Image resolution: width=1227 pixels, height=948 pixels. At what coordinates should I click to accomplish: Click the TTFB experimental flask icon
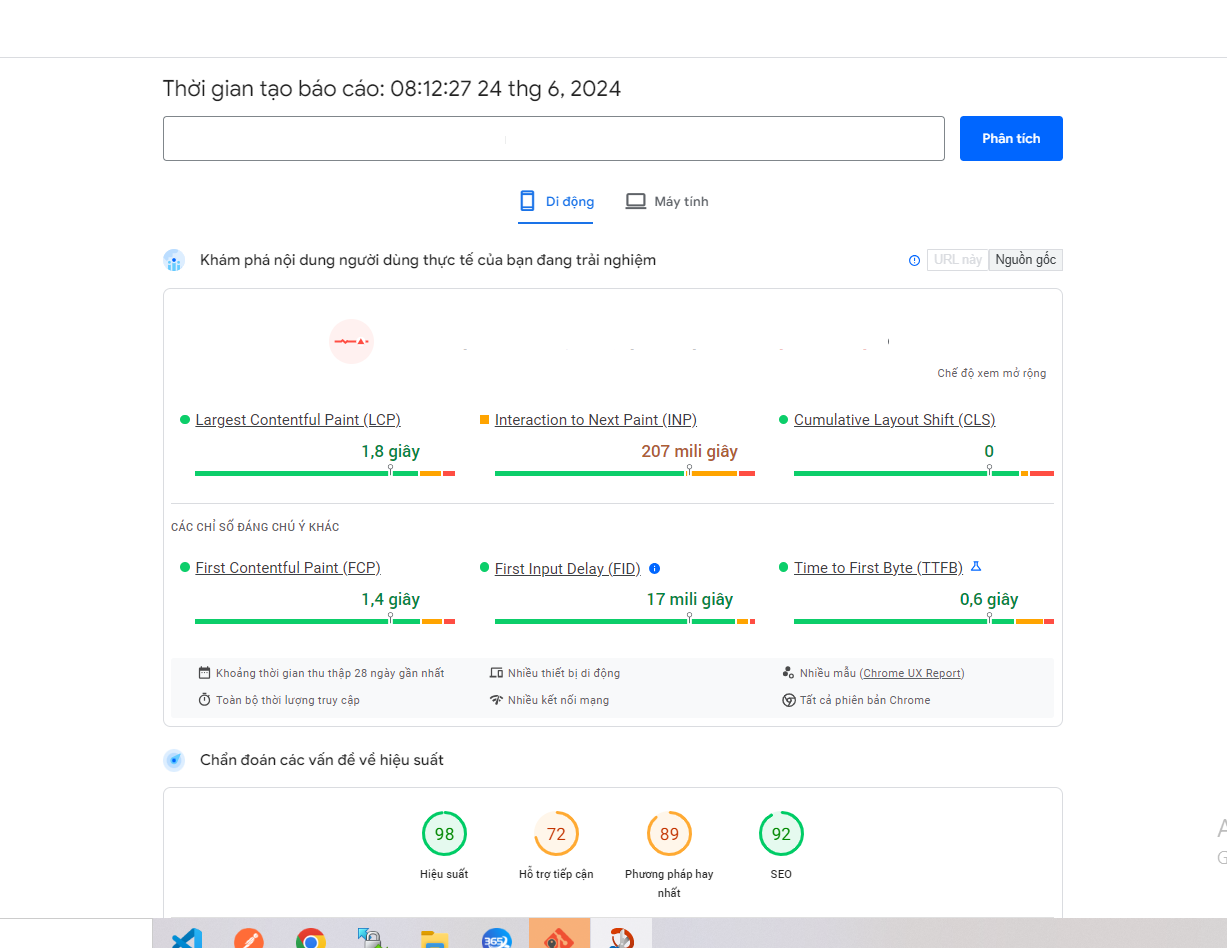[976, 567]
